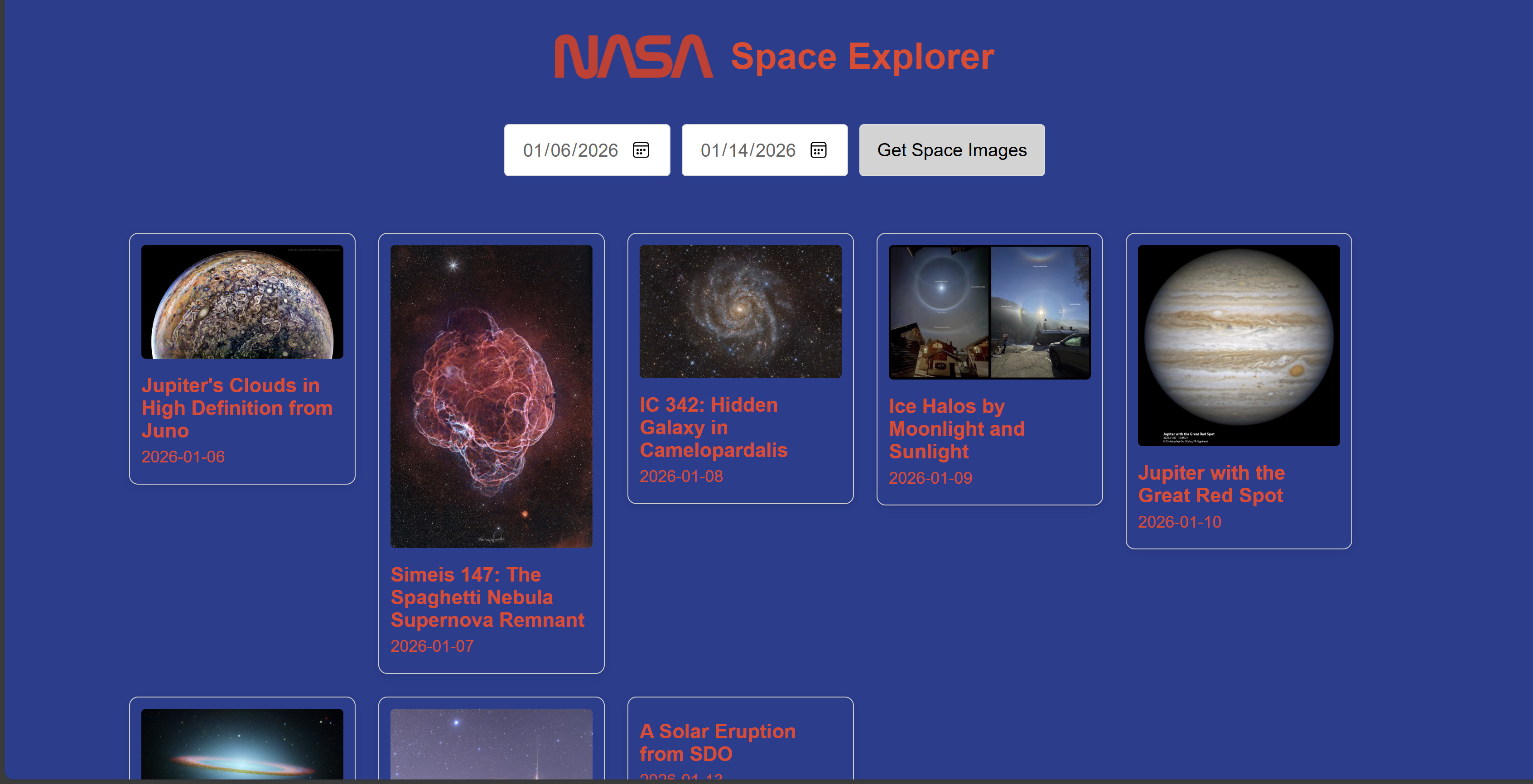This screenshot has height=784, width=1533.
Task: Select title Jupiter with the Great Red Spot
Action: point(1211,484)
